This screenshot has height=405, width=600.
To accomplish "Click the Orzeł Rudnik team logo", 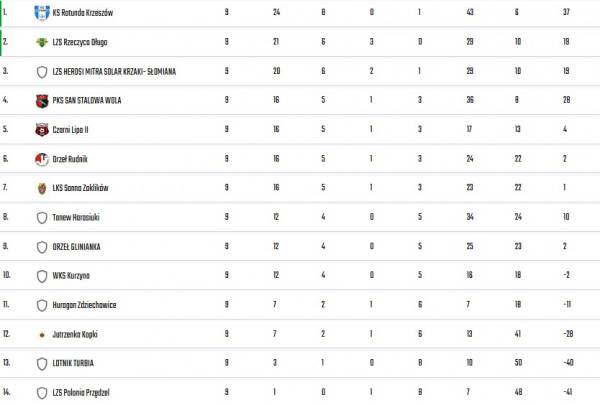I will [41, 159].
